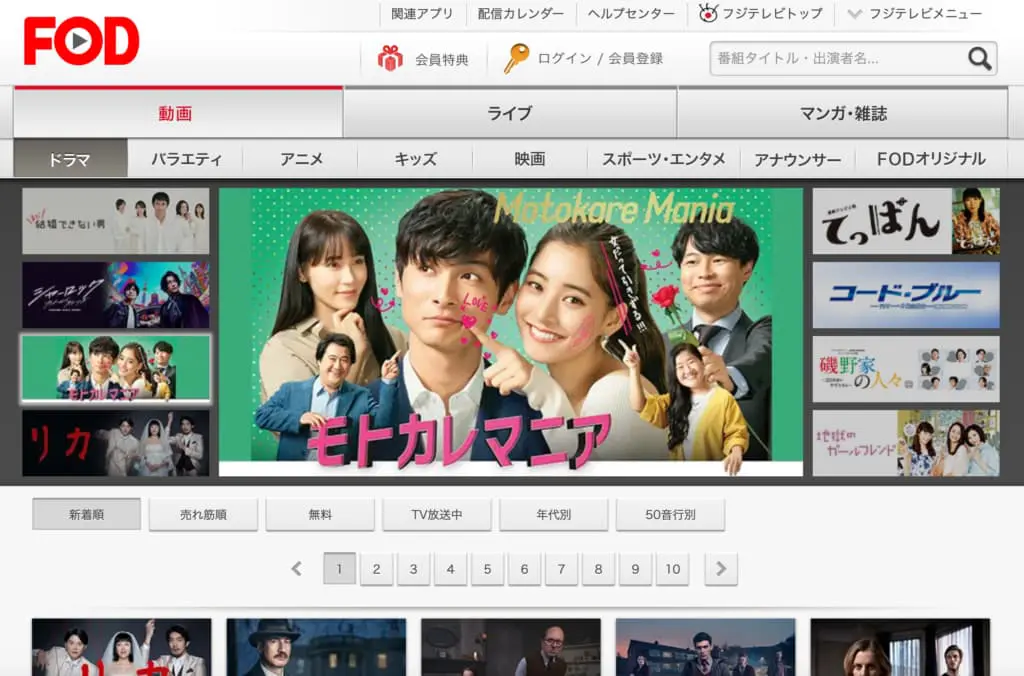
Task: Open 会員特典 page
Action: pyautogui.click(x=442, y=59)
